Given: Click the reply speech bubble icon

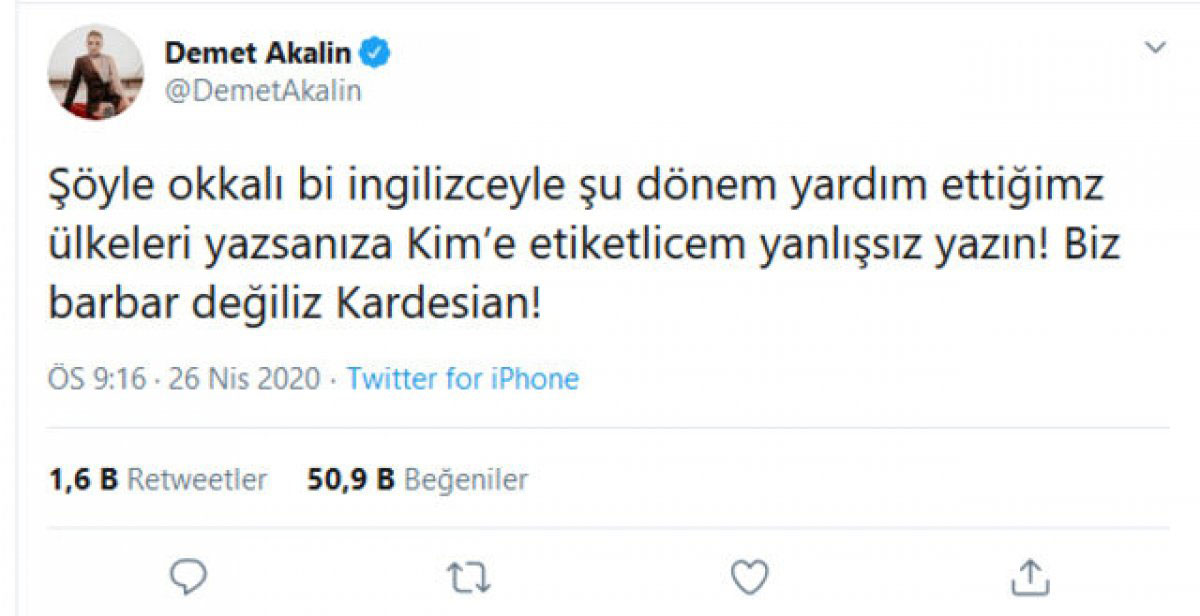Looking at the screenshot, I should point(187,576).
